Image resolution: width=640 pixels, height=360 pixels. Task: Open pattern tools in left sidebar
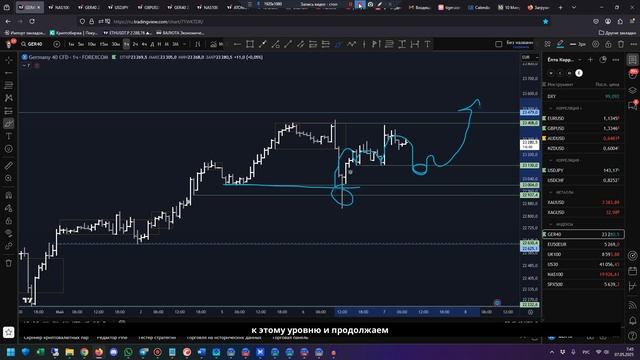[9, 98]
